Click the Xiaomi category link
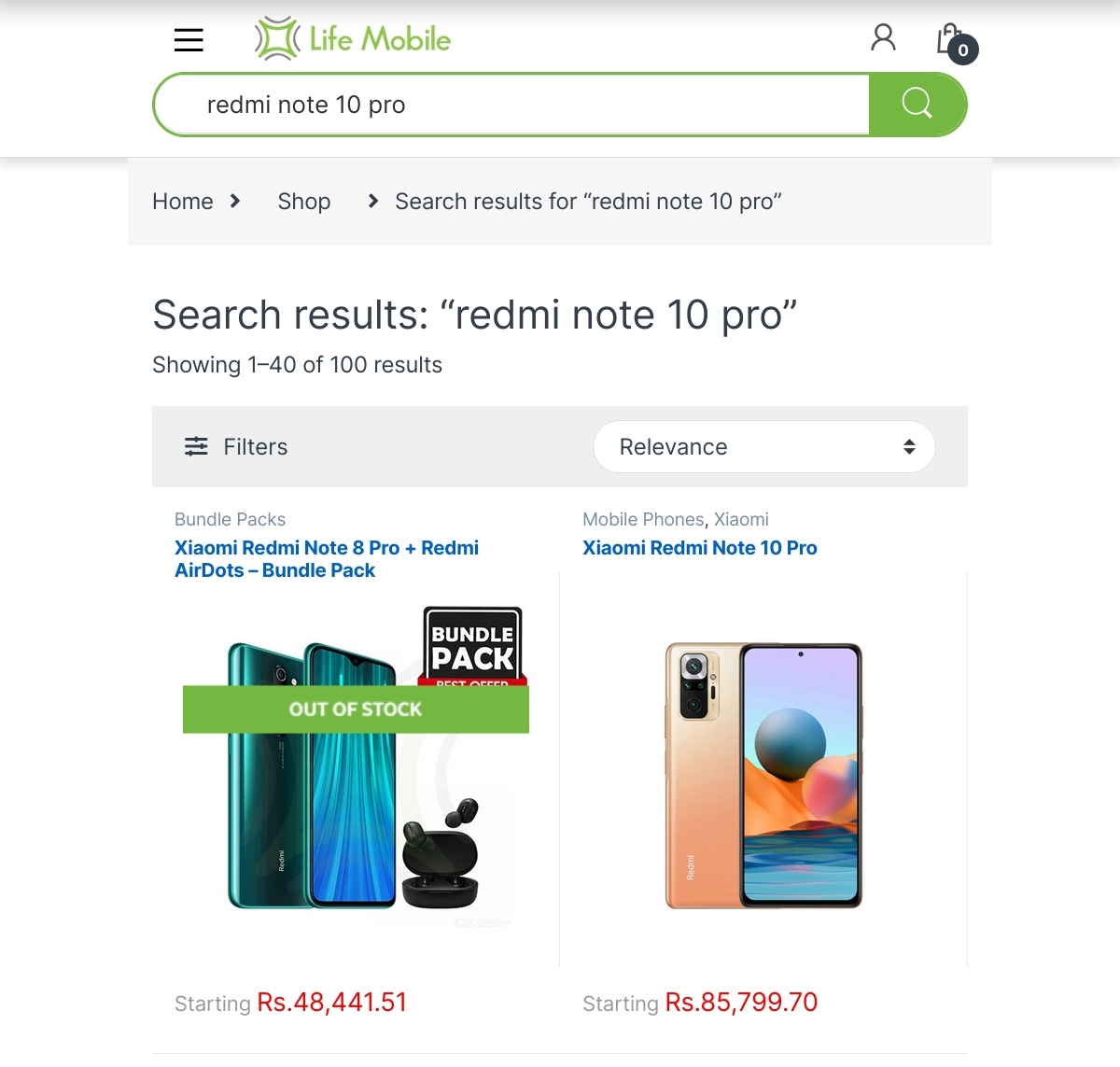 (x=741, y=519)
